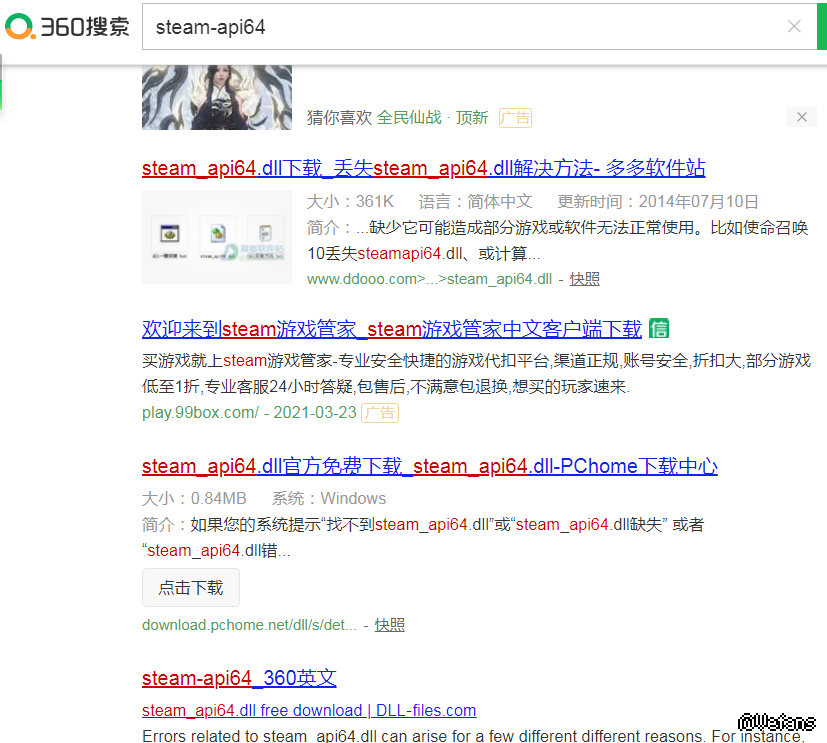
Task: Open the steam-api64_360英文 result heading
Action: click(x=239, y=678)
